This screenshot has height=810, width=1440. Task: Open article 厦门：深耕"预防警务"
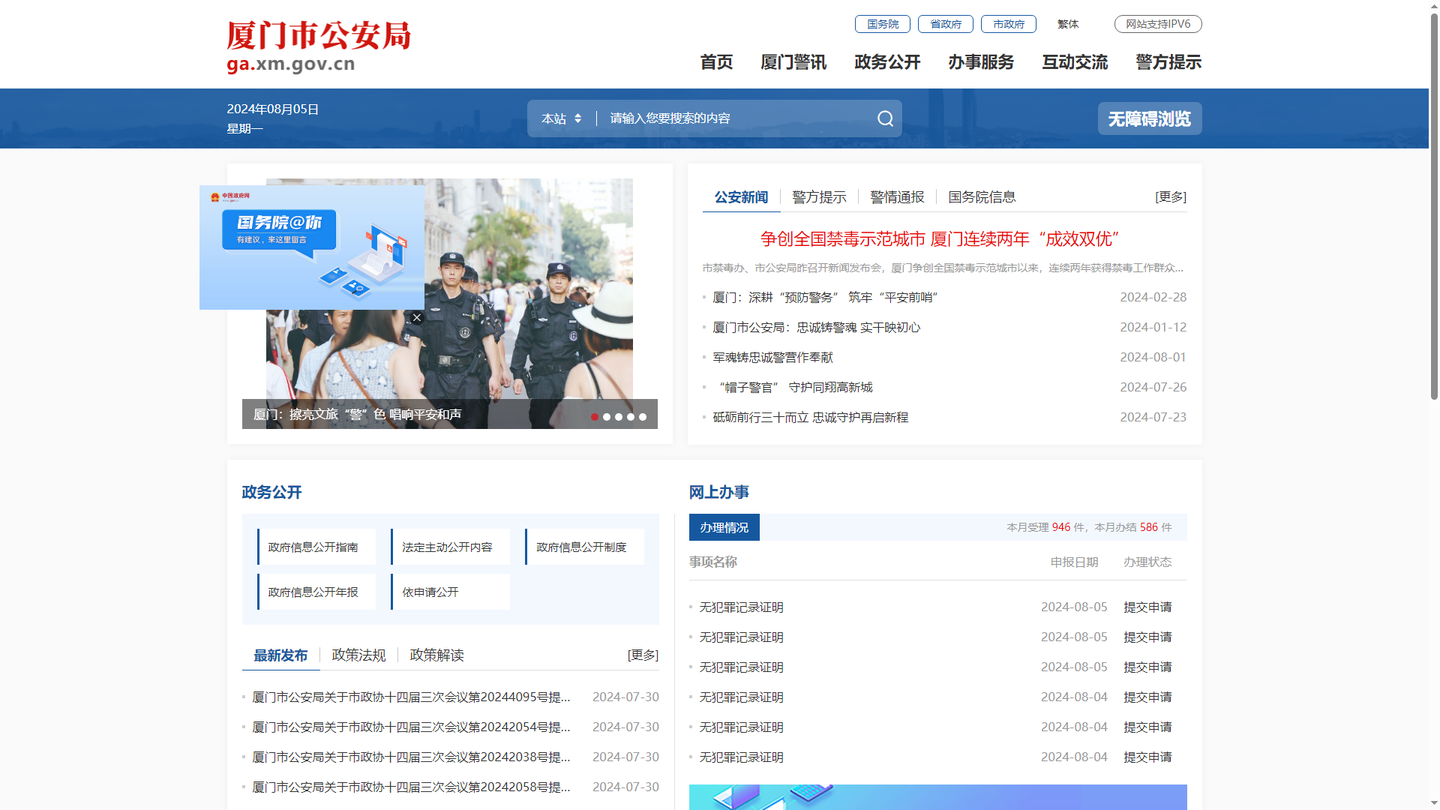825,297
